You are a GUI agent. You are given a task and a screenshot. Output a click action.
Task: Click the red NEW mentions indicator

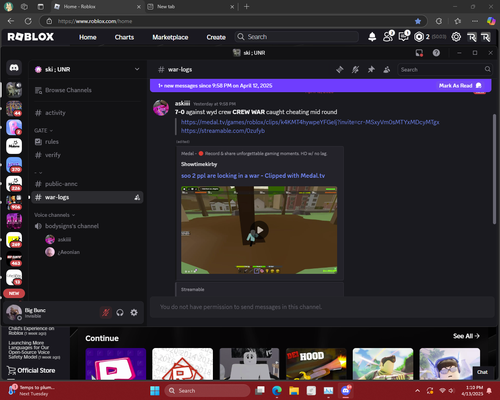coord(14,293)
